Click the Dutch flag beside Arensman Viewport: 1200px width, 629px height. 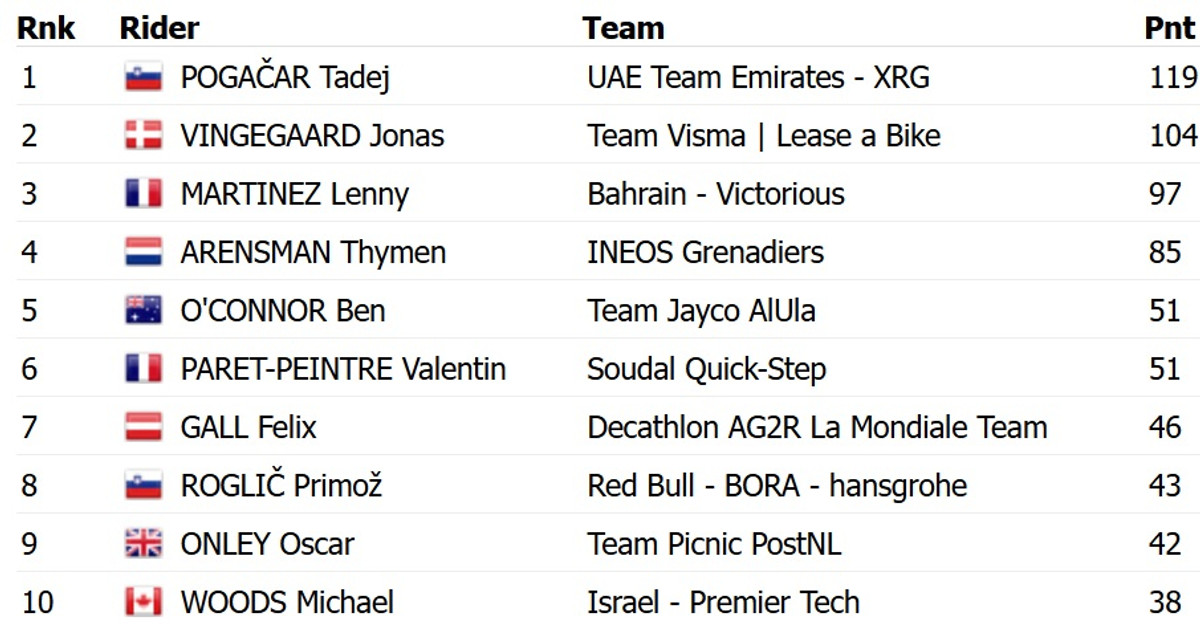[x=143, y=252]
